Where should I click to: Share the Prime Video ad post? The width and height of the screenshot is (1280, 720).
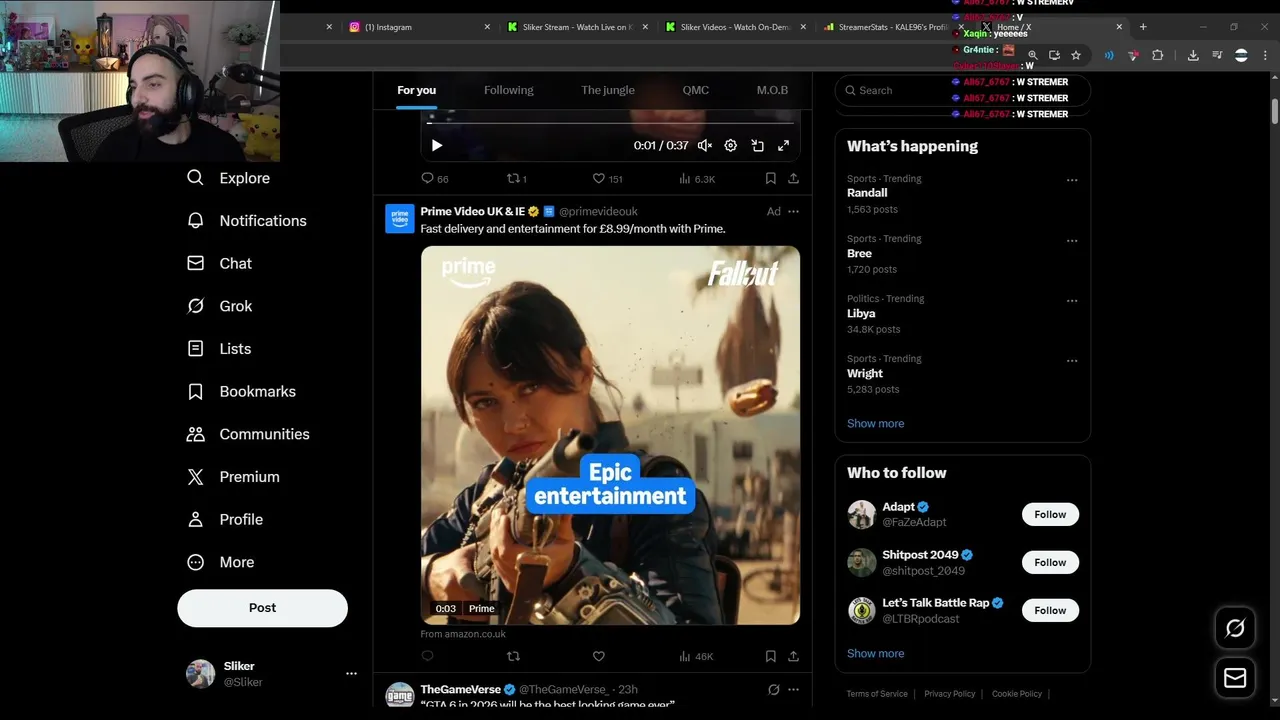click(x=793, y=657)
